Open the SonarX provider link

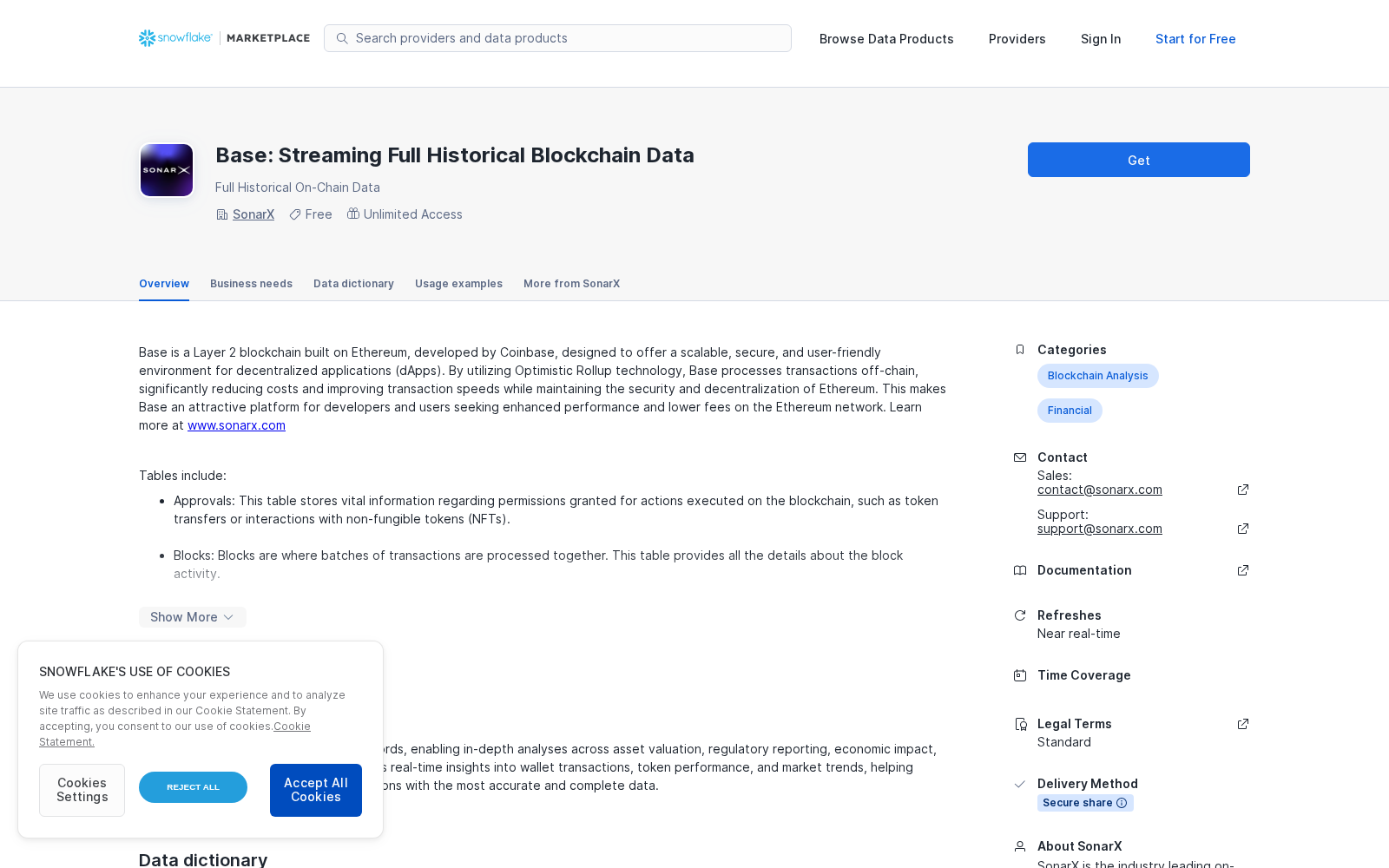tap(253, 214)
